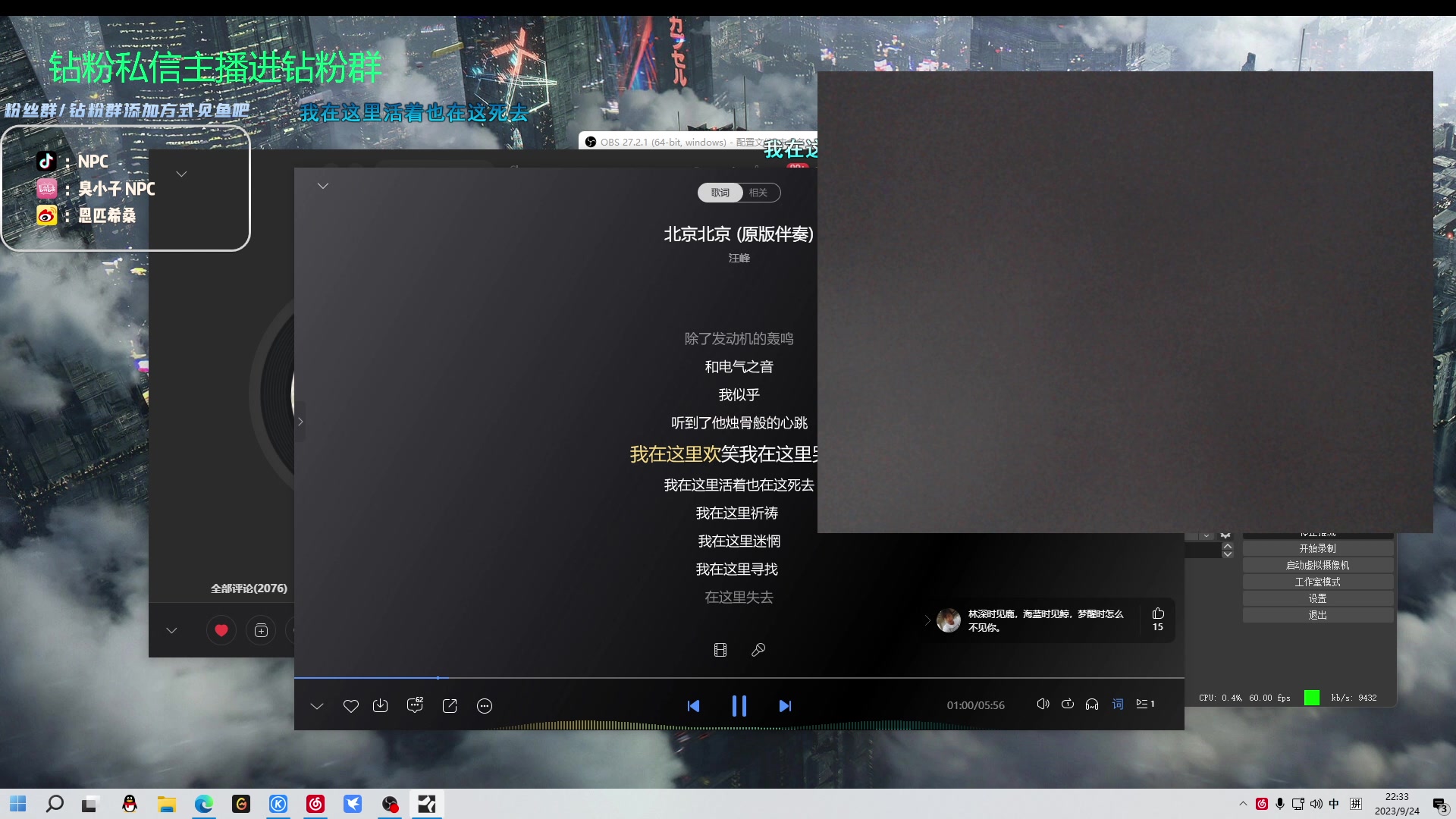Collapse player with top-left chevron
1456x819 pixels.
point(323,186)
